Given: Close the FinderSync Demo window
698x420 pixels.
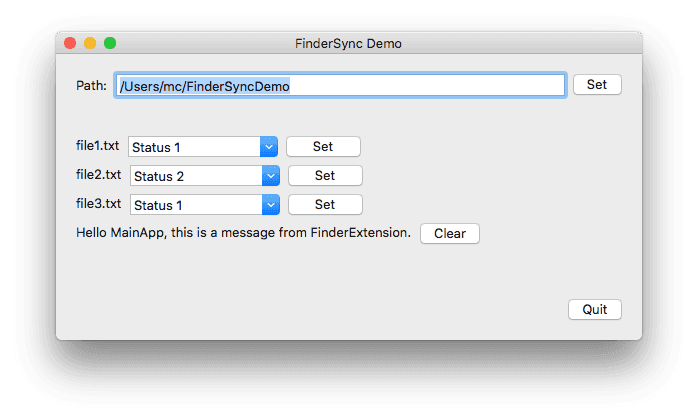Looking at the screenshot, I should pos(70,44).
